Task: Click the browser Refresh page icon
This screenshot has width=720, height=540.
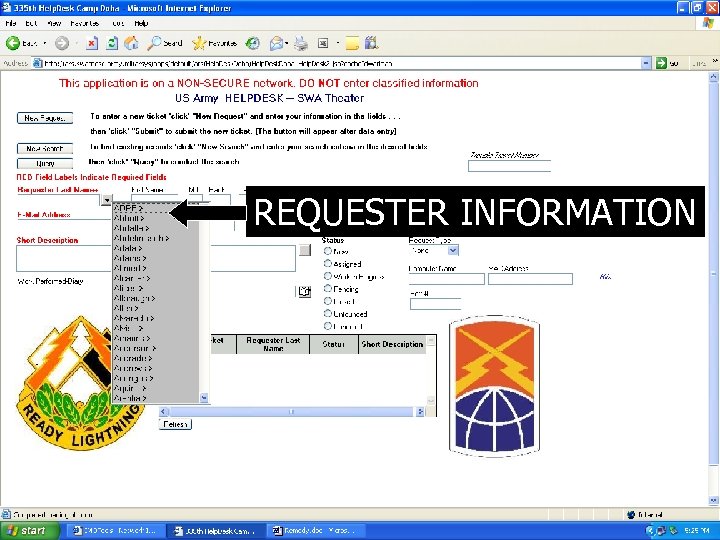Action: [112, 44]
